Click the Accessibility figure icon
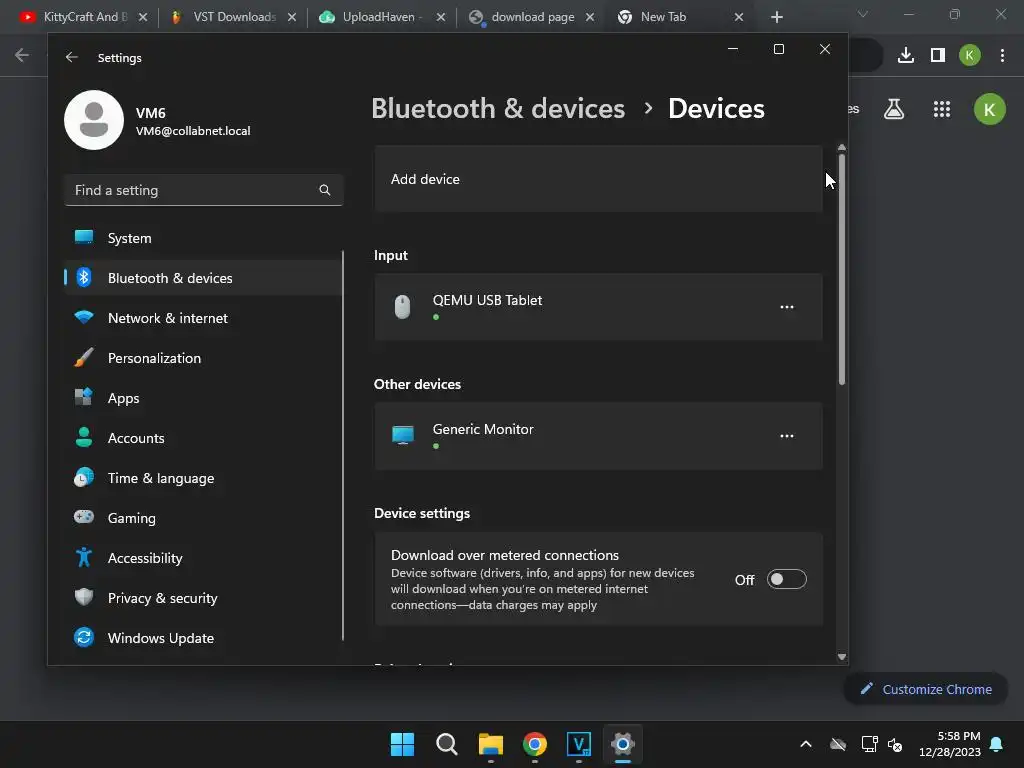 click(84, 557)
